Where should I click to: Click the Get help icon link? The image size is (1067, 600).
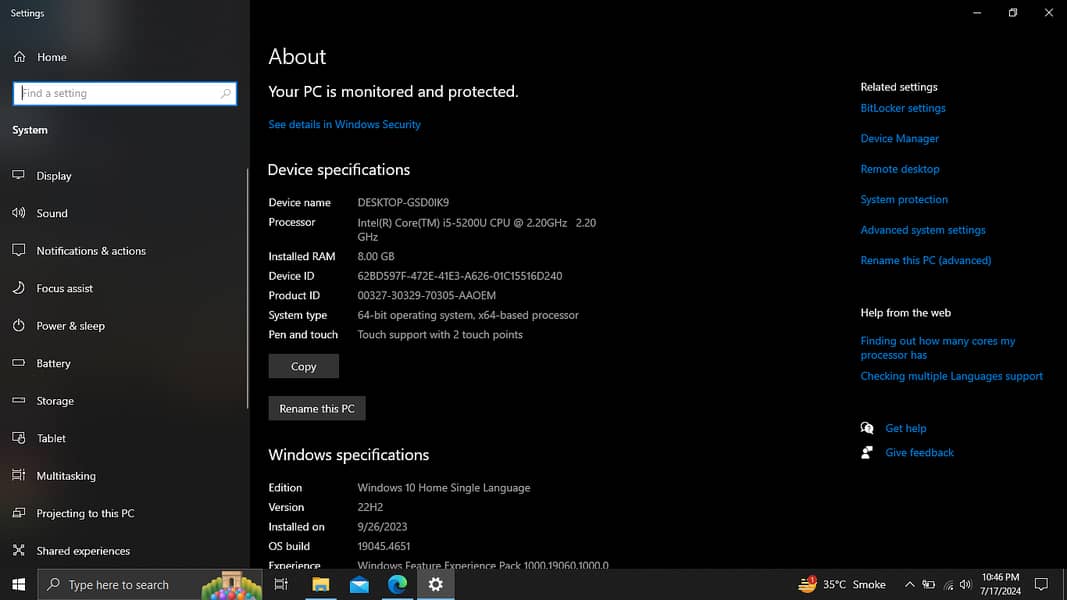867,428
